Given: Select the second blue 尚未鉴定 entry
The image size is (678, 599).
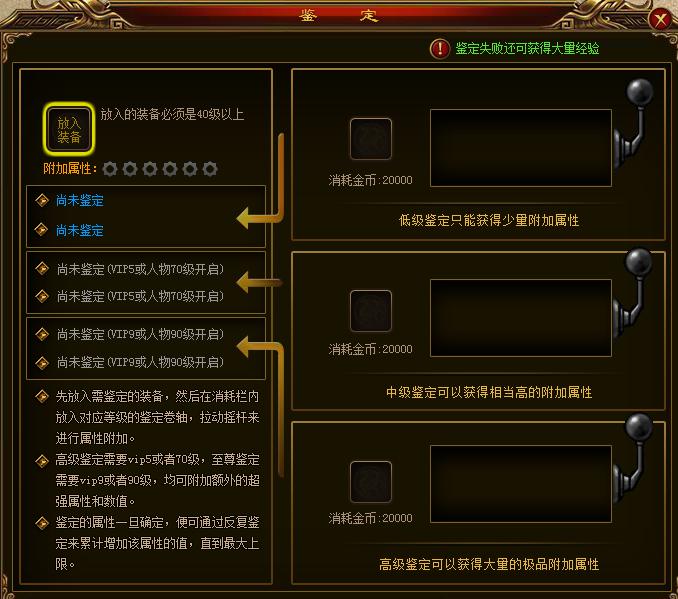Looking at the screenshot, I should point(80,231).
